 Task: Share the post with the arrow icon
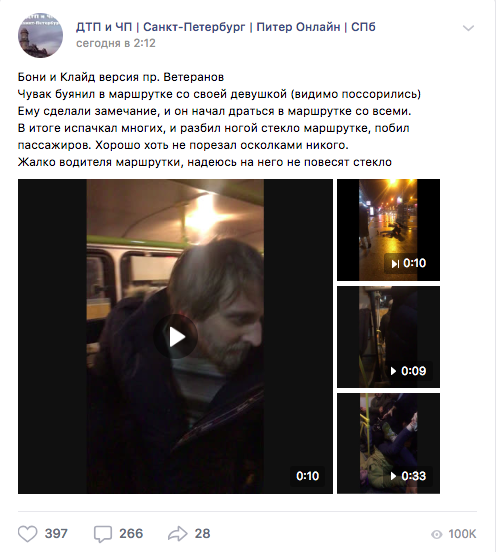click(x=178, y=534)
